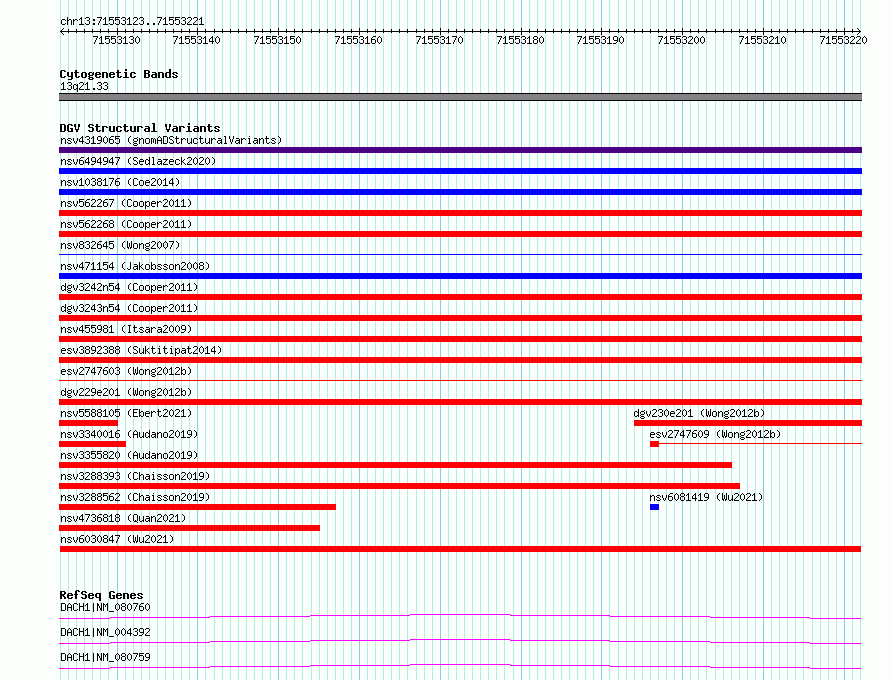Click the chr13:71553123..71553221 region label
The width and height of the screenshot is (890, 680).
pyautogui.click(x=132, y=22)
